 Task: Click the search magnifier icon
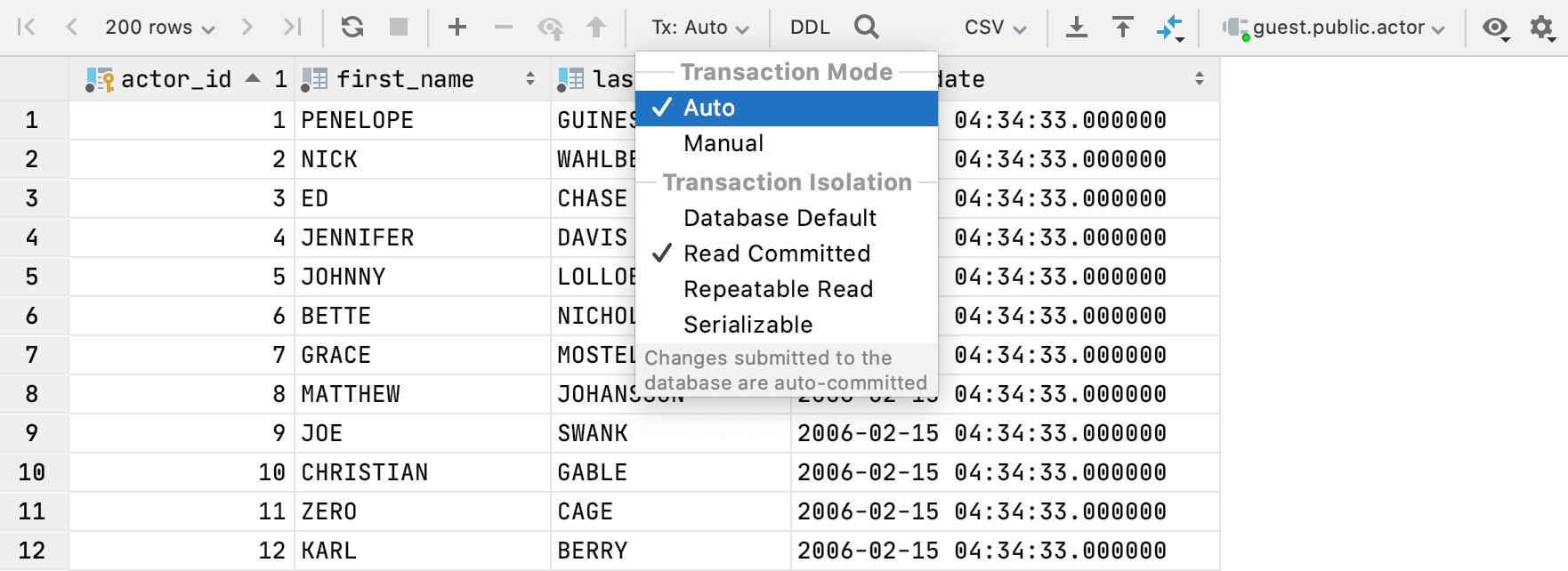point(866,28)
